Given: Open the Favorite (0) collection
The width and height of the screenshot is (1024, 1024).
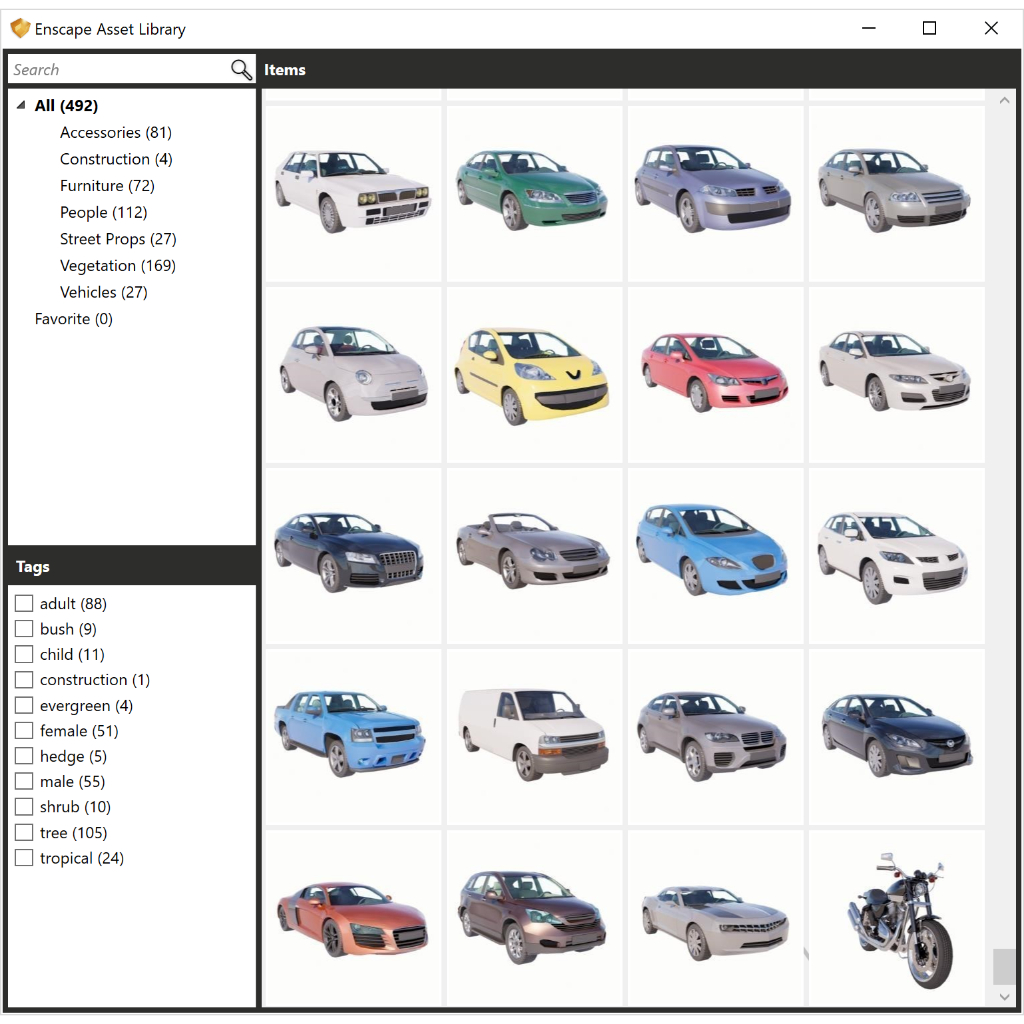Looking at the screenshot, I should click(73, 318).
